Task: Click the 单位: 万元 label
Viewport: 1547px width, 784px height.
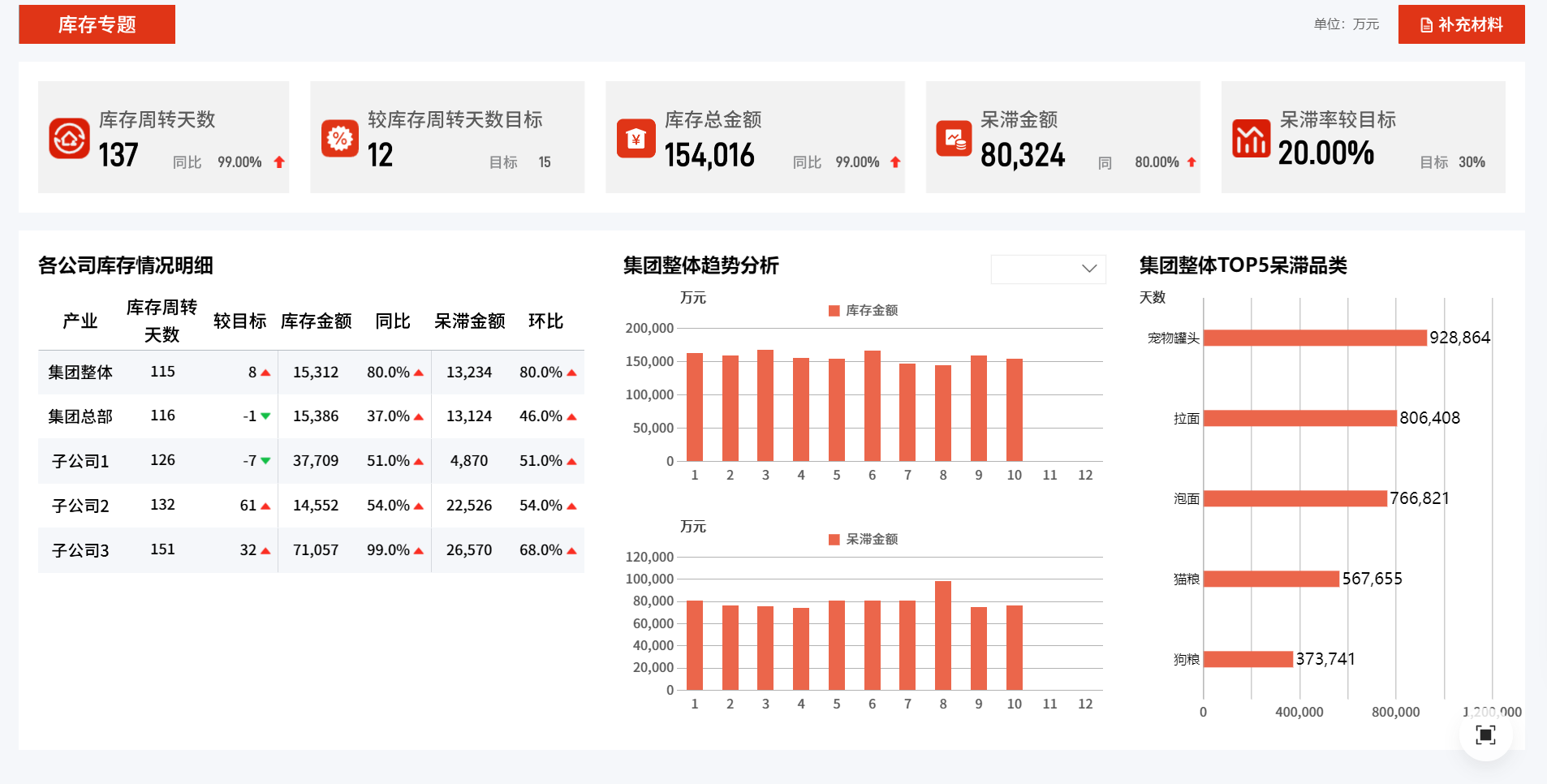Action: coord(1346,24)
